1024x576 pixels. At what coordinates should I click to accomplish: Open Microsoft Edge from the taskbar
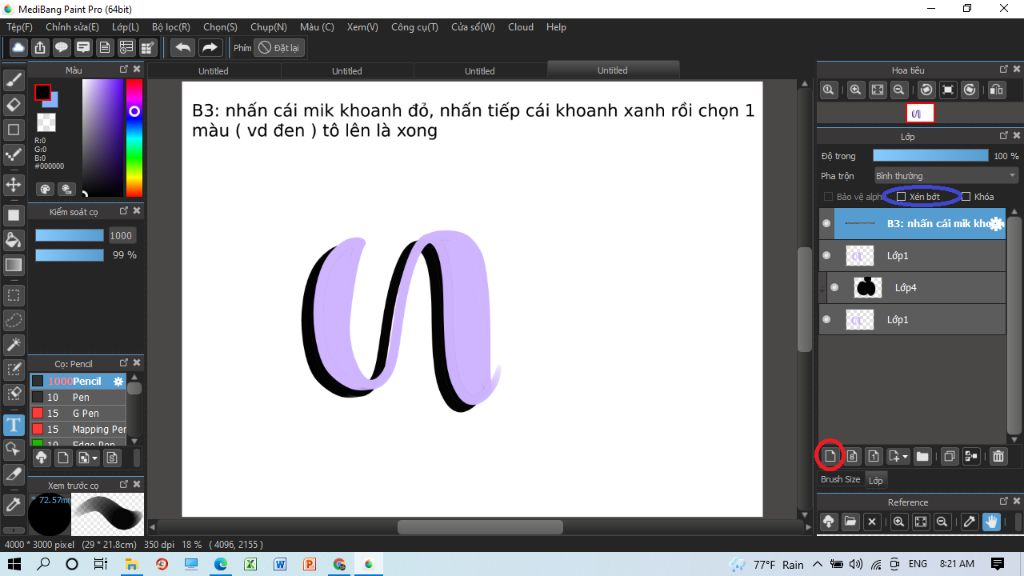click(x=221, y=564)
